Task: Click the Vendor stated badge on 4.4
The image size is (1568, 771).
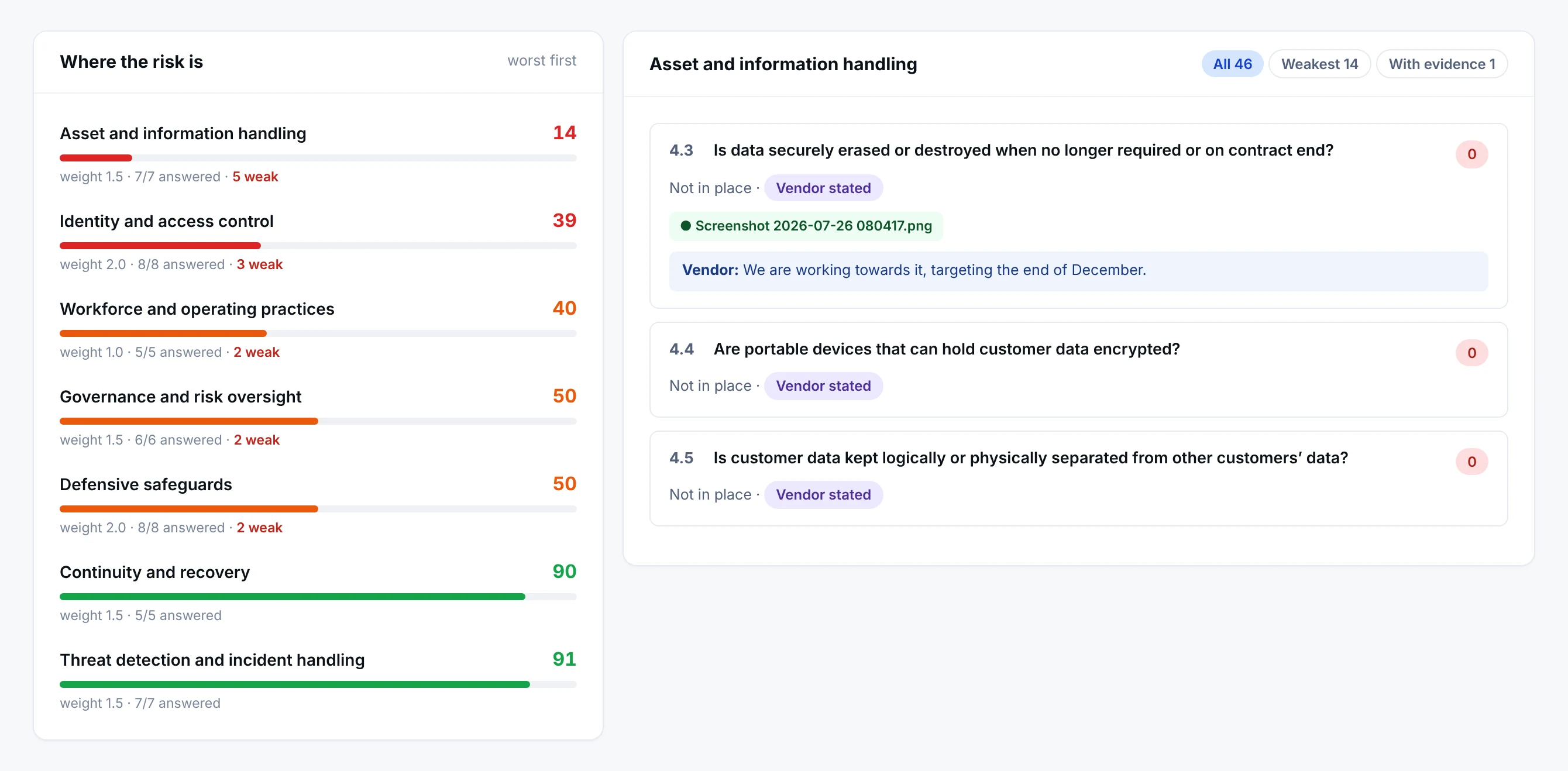Action: pos(823,386)
